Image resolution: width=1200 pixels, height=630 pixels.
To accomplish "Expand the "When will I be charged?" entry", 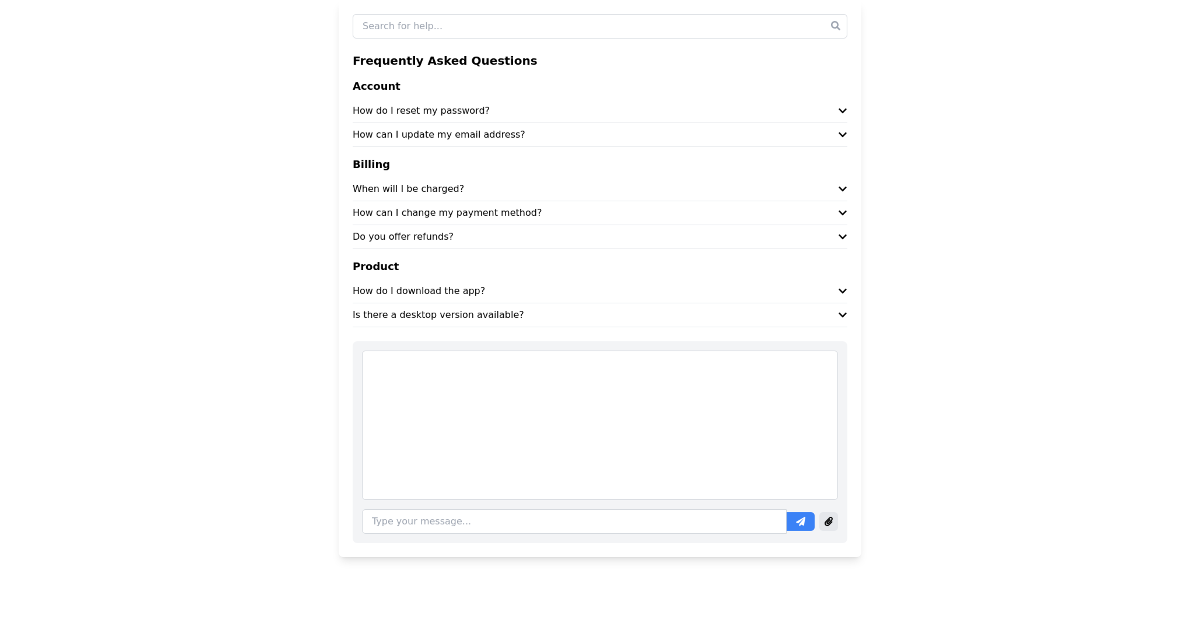I will (842, 188).
